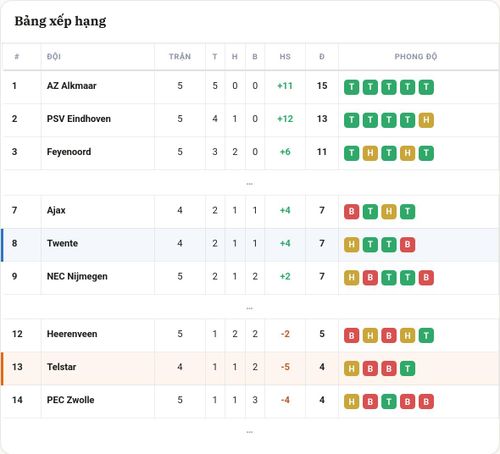
Task: Click Twente's red B form badge
Action: [407, 245]
